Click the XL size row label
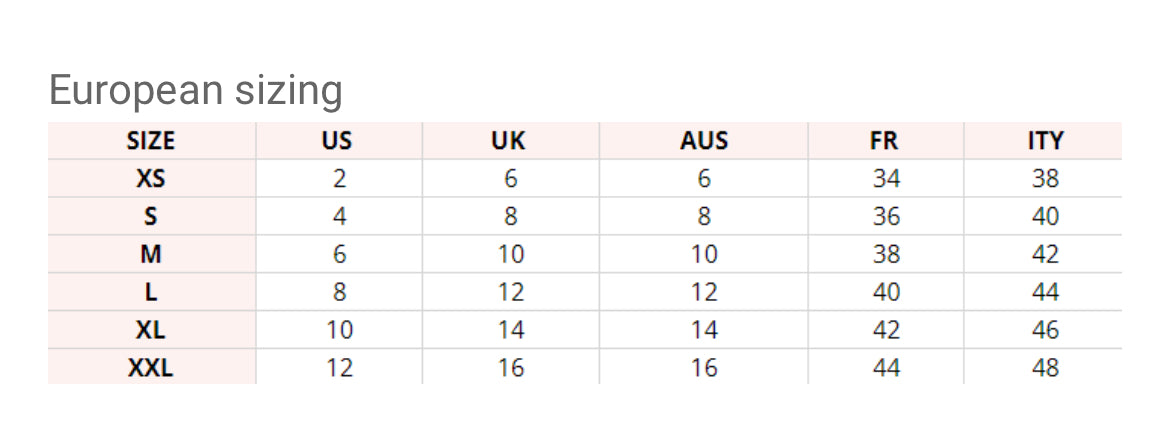The width and height of the screenshot is (1170, 445). point(151,330)
